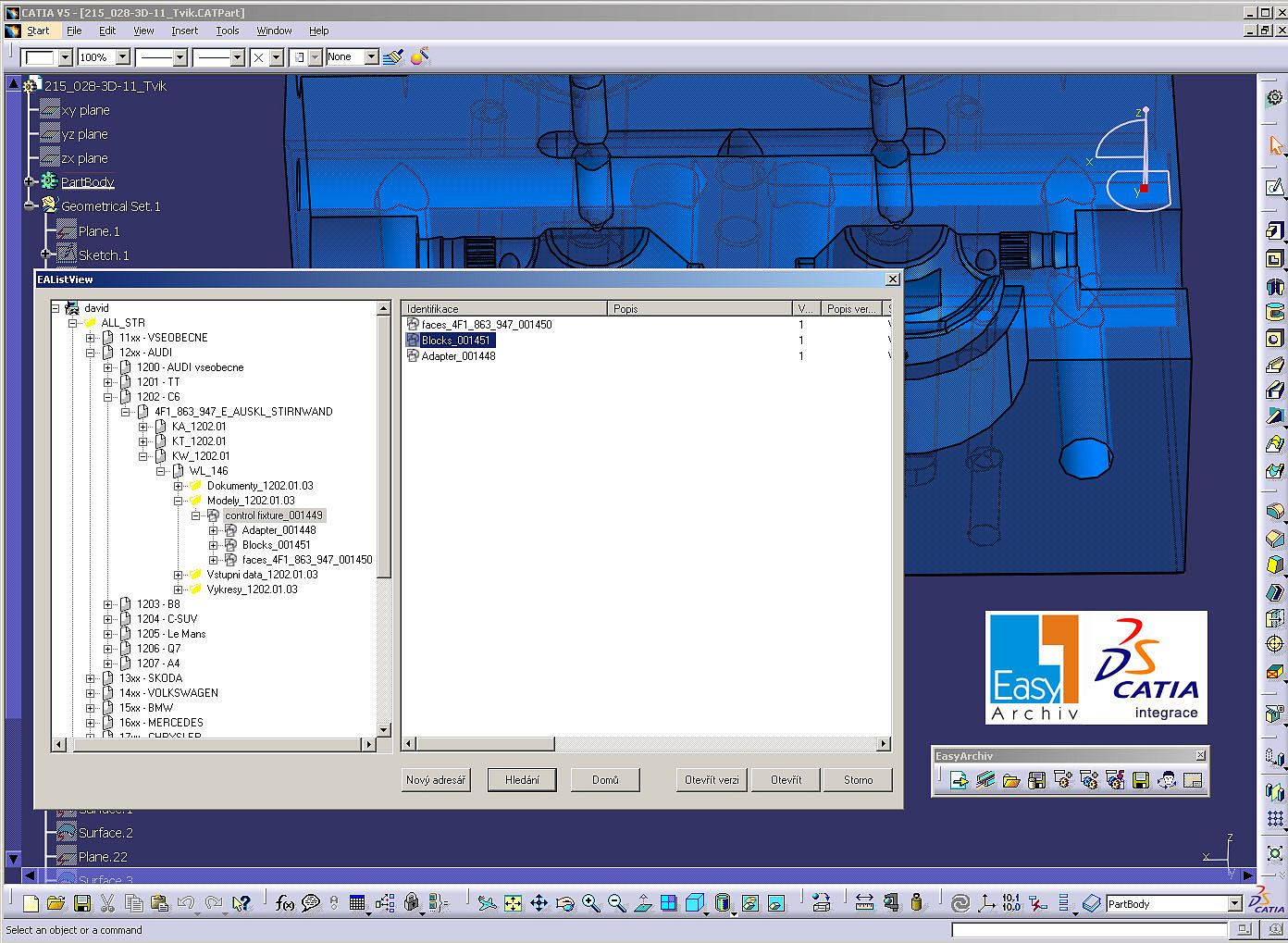Open the Window menu
The height and width of the screenshot is (943, 1288).
[x=274, y=31]
